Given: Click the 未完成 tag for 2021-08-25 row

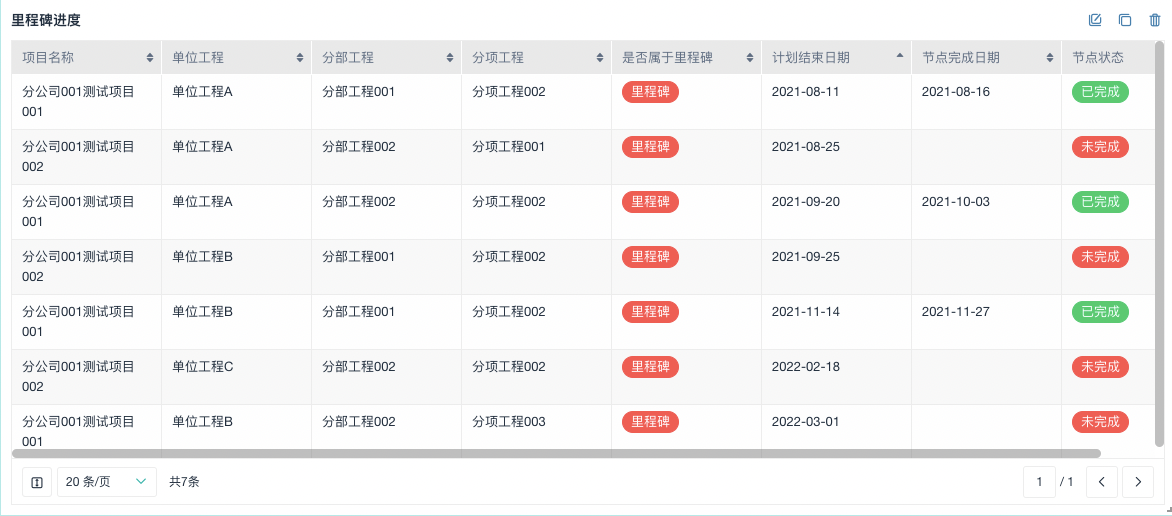Looking at the screenshot, I should [x=1100, y=147].
